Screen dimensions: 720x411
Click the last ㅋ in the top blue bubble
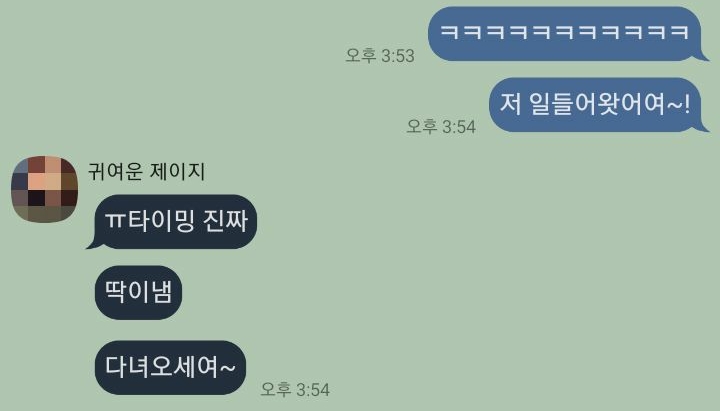coord(680,32)
